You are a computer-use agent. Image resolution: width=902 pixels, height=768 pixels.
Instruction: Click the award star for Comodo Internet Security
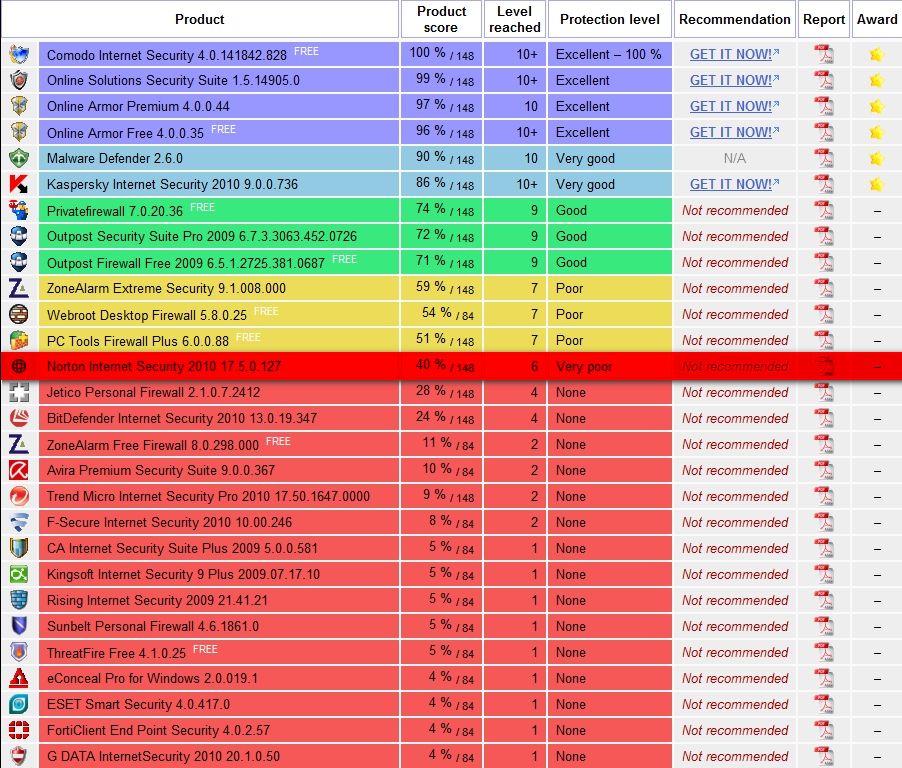coord(877,55)
